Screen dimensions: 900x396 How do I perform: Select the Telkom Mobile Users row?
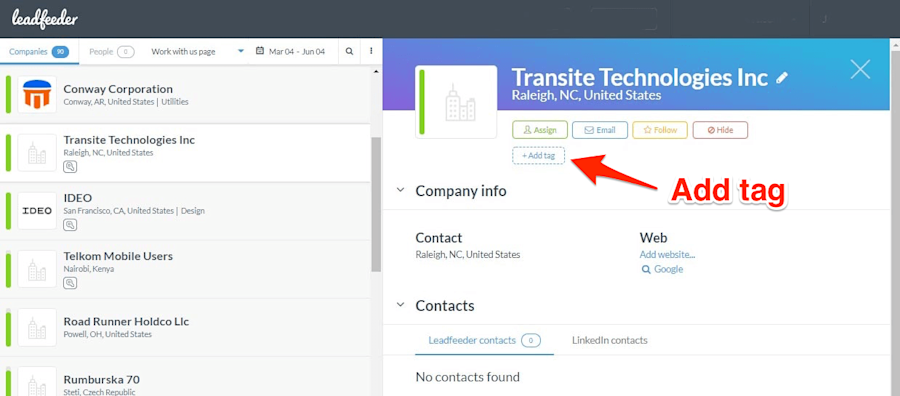186,269
